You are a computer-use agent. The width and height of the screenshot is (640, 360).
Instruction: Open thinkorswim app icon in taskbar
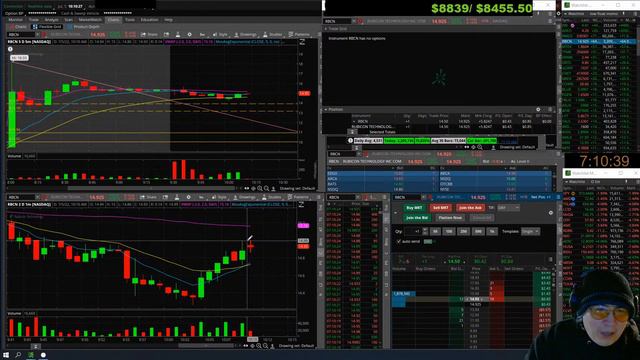(31, 355)
